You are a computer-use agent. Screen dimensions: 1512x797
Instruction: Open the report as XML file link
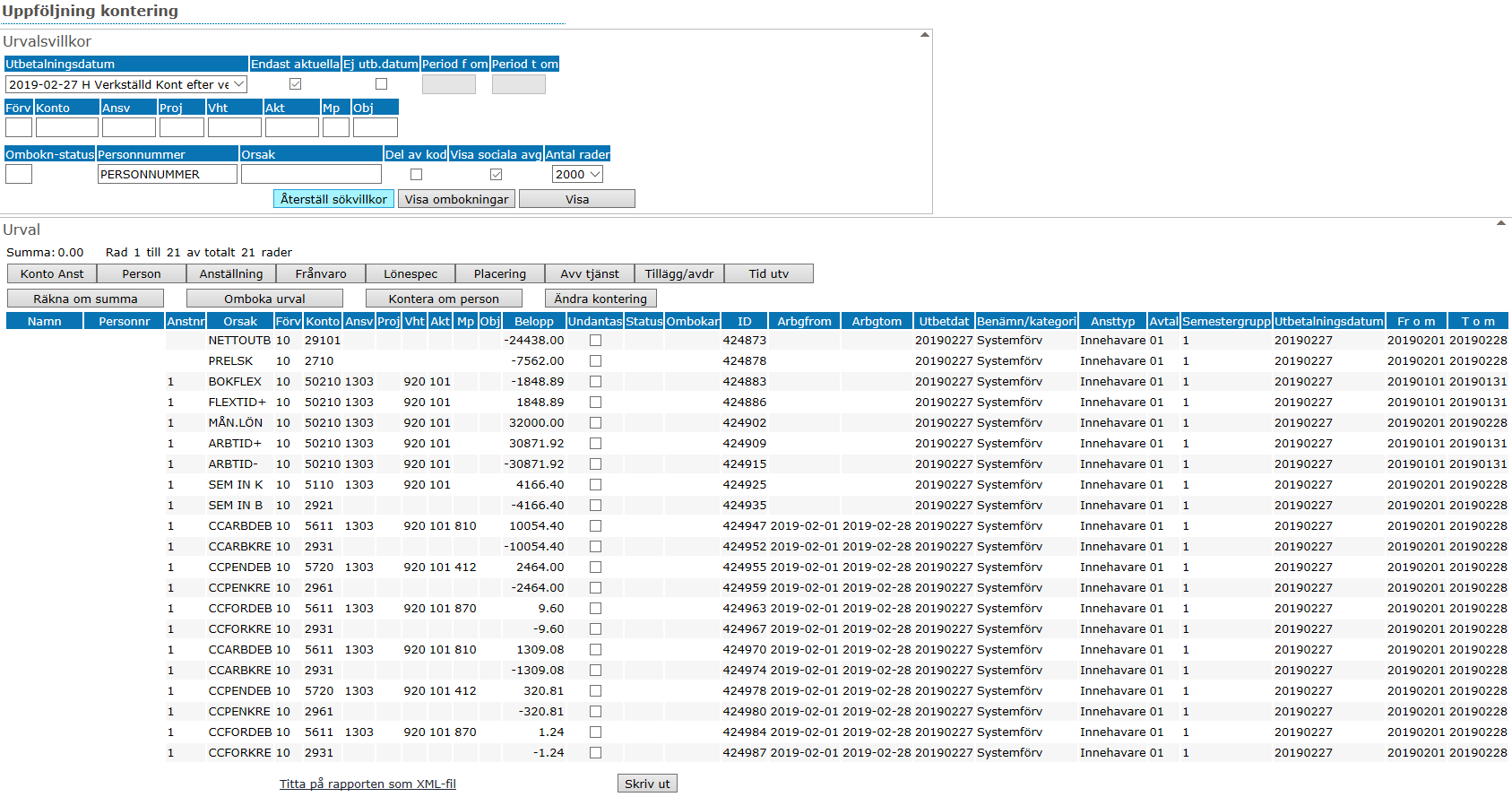tap(367, 784)
